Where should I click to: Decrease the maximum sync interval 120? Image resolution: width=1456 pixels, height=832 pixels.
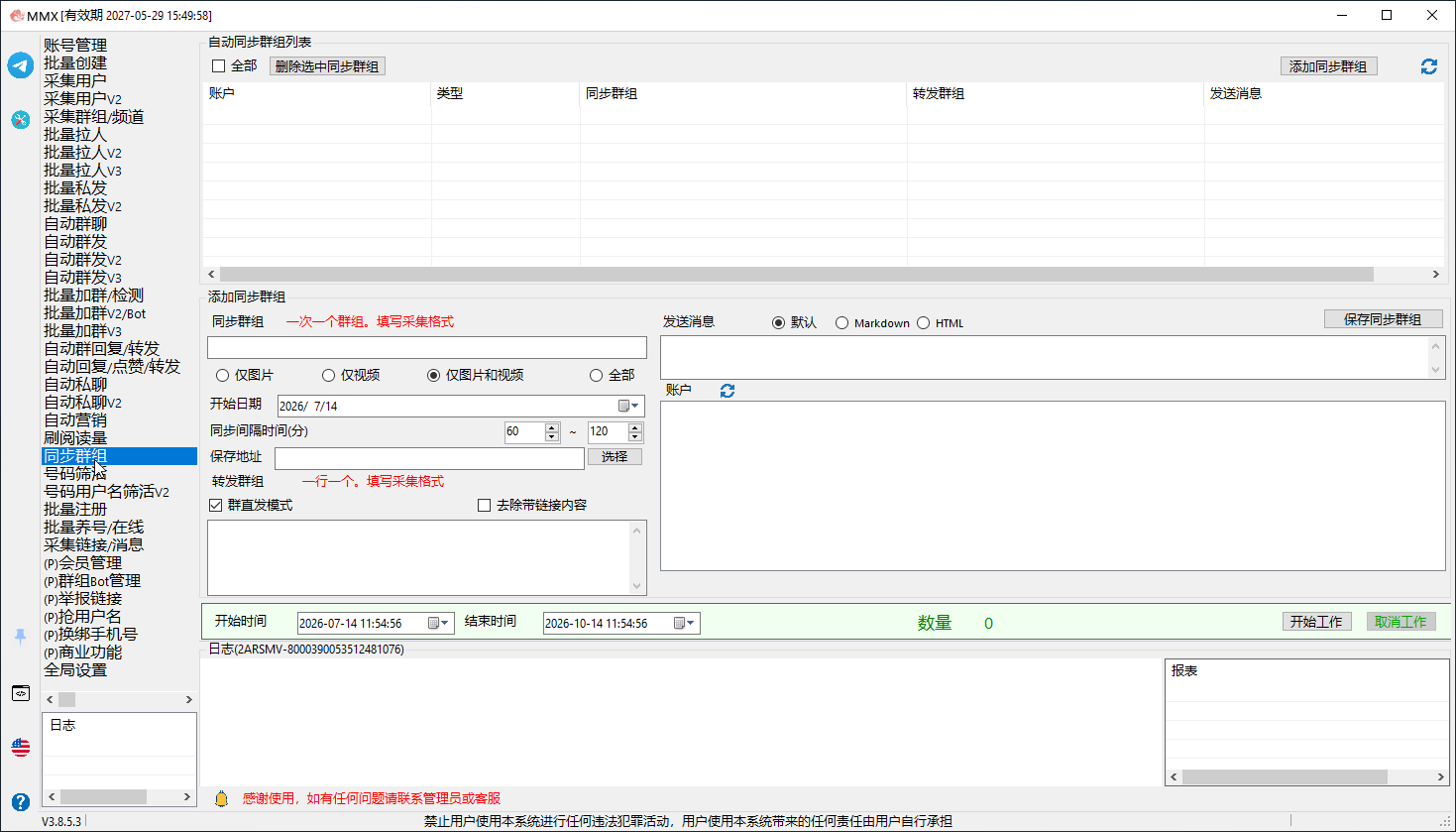635,437
